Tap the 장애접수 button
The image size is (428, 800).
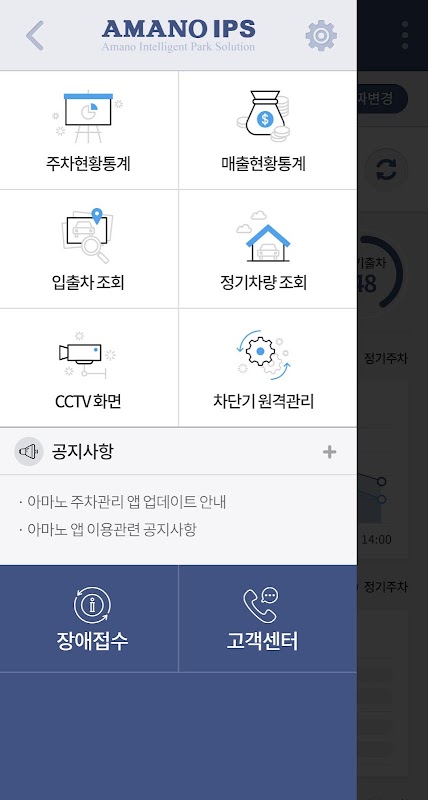pyautogui.click(x=89, y=618)
